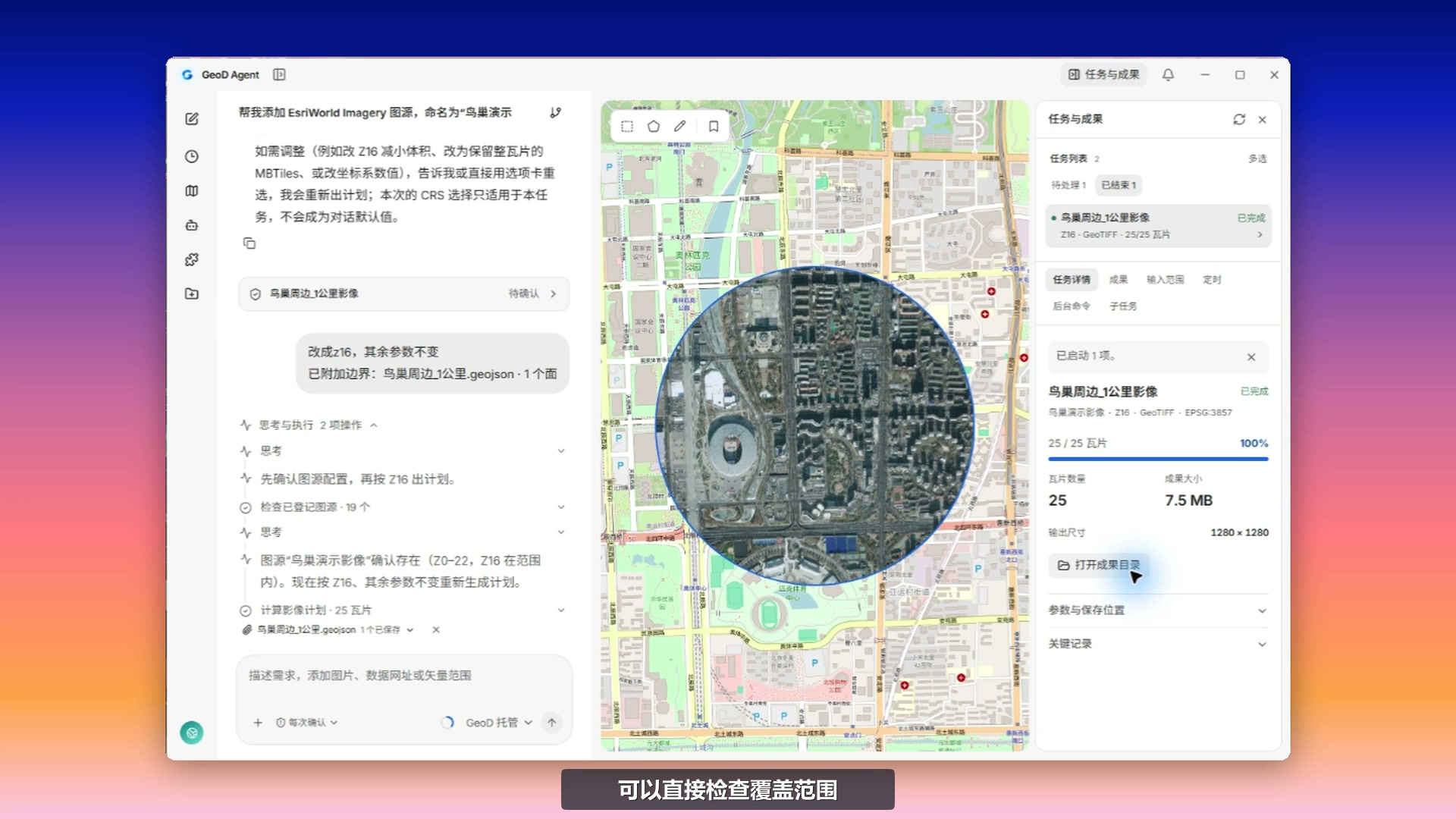Click the message input field

(x=403, y=676)
